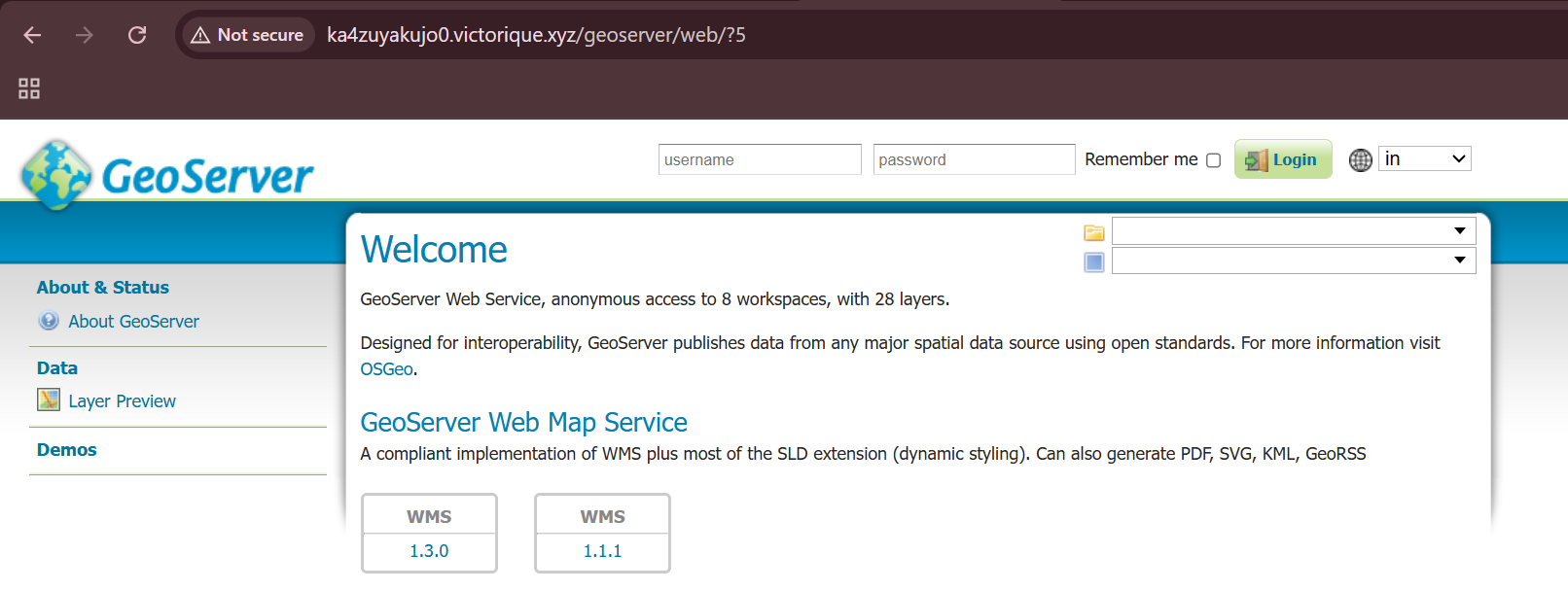Open the WMS 1.3.0 capabilities link
The height and width of the screenshot is (591, 1568).
[429, 550]
